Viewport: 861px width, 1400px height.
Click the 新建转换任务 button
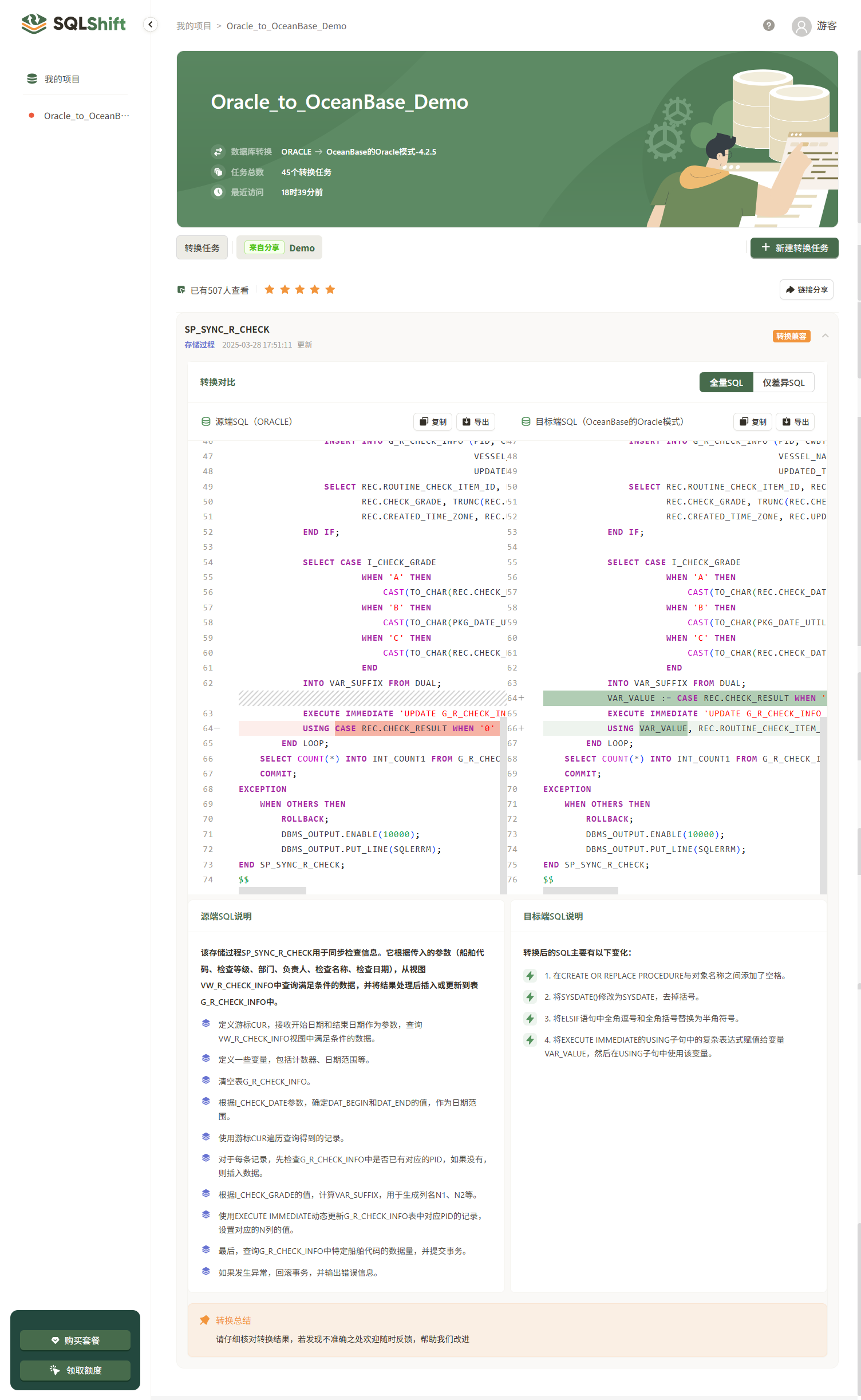pos(794,248)
